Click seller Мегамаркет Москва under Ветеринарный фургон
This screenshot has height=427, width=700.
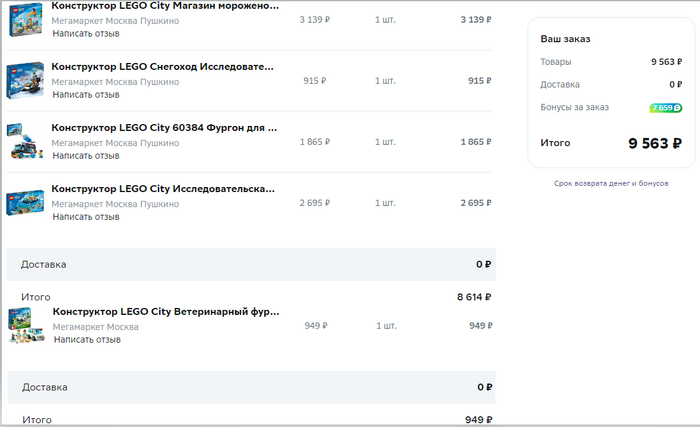tap(96, 327)
